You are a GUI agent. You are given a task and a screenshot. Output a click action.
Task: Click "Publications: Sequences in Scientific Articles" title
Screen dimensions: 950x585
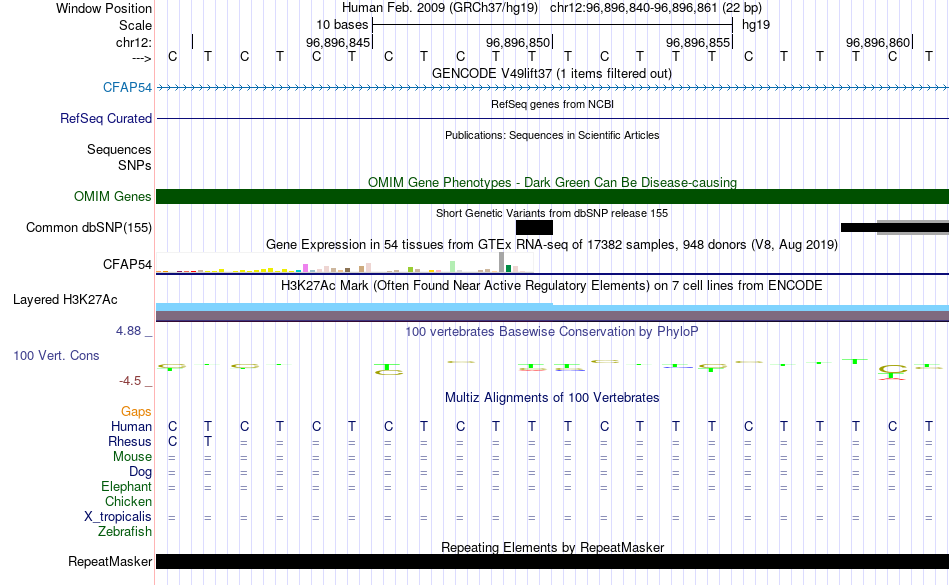[552, 135]
